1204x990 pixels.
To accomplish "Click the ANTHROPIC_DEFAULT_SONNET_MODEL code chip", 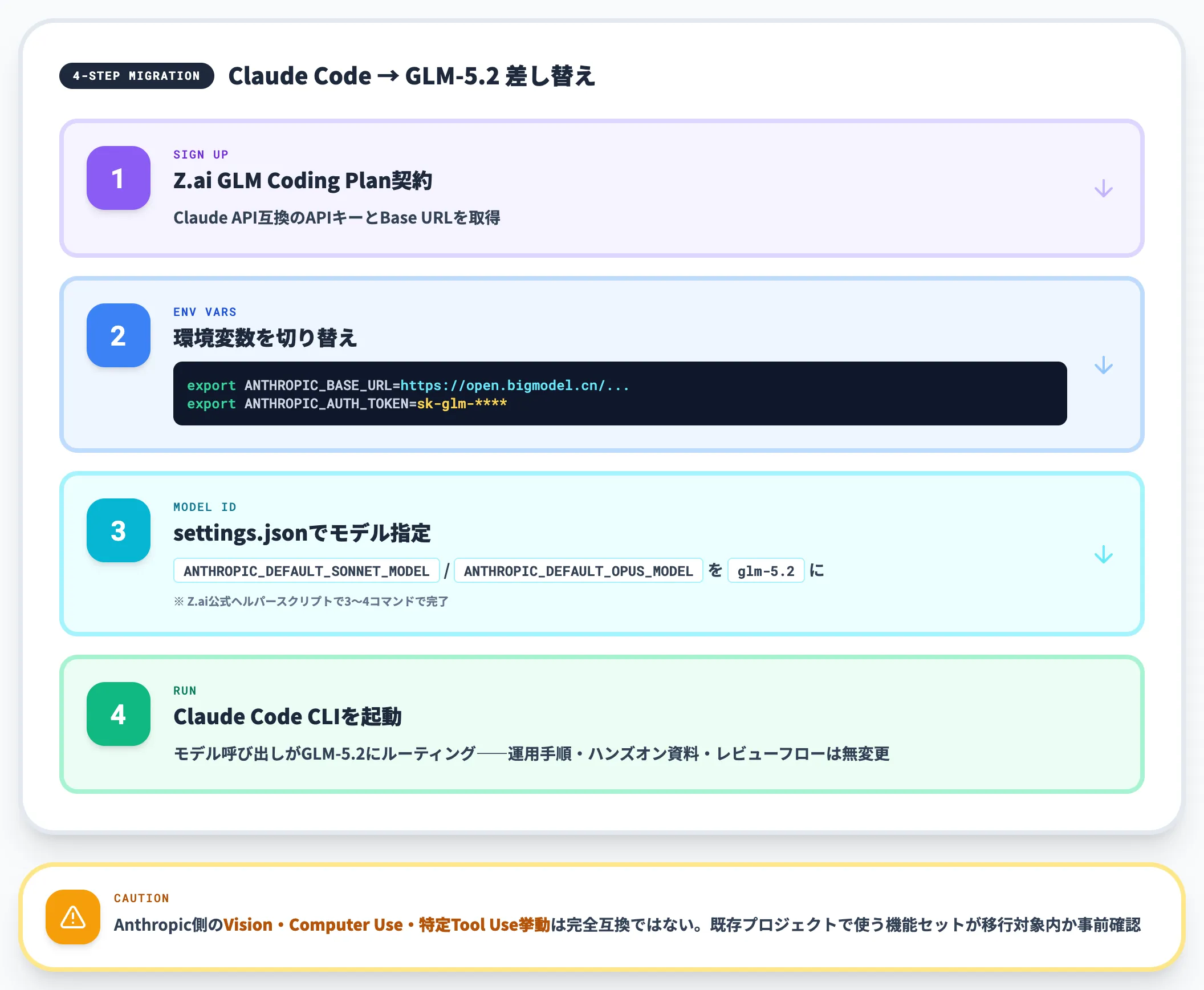I will [306, 571].
